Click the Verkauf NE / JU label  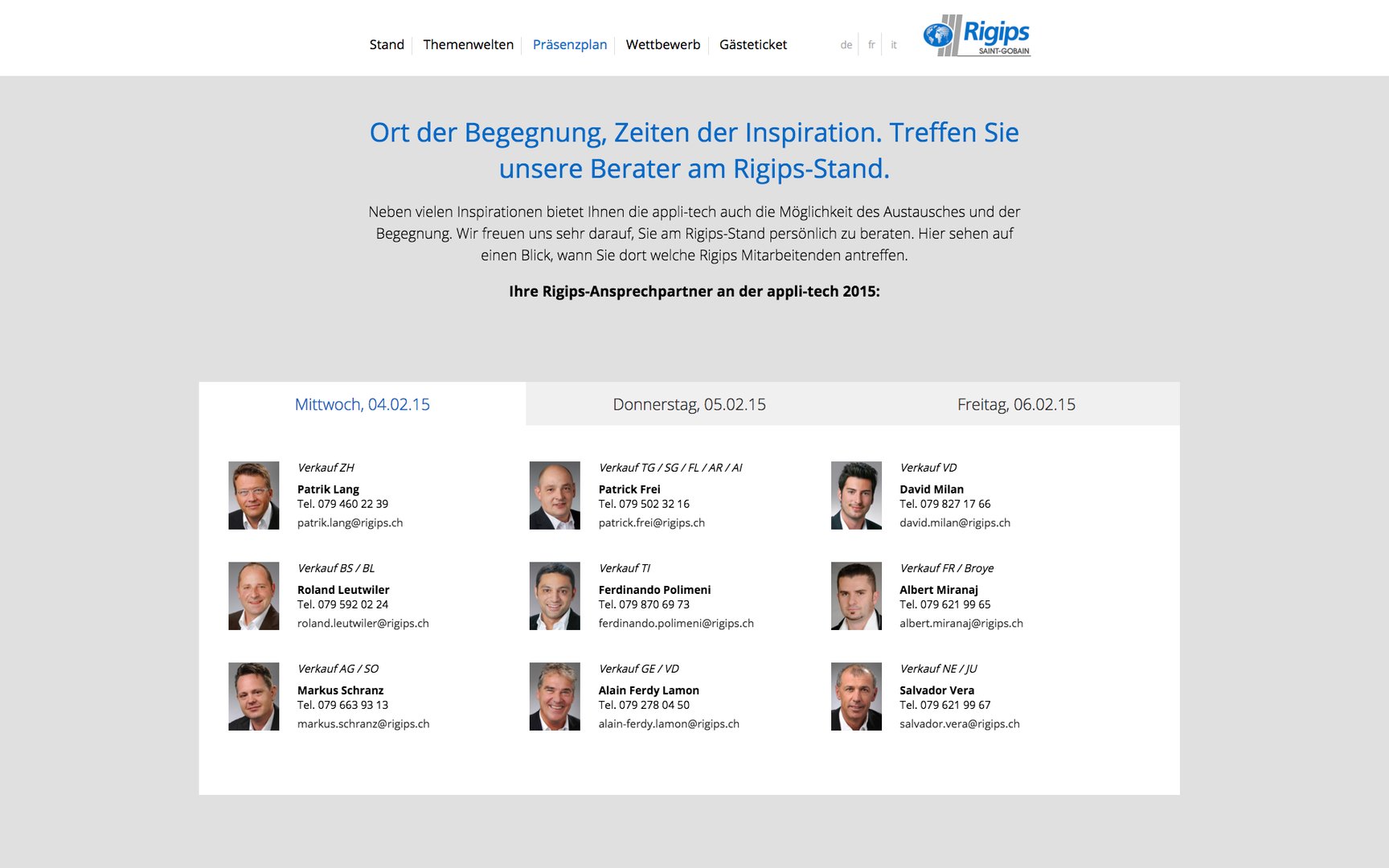coord(939,669)
